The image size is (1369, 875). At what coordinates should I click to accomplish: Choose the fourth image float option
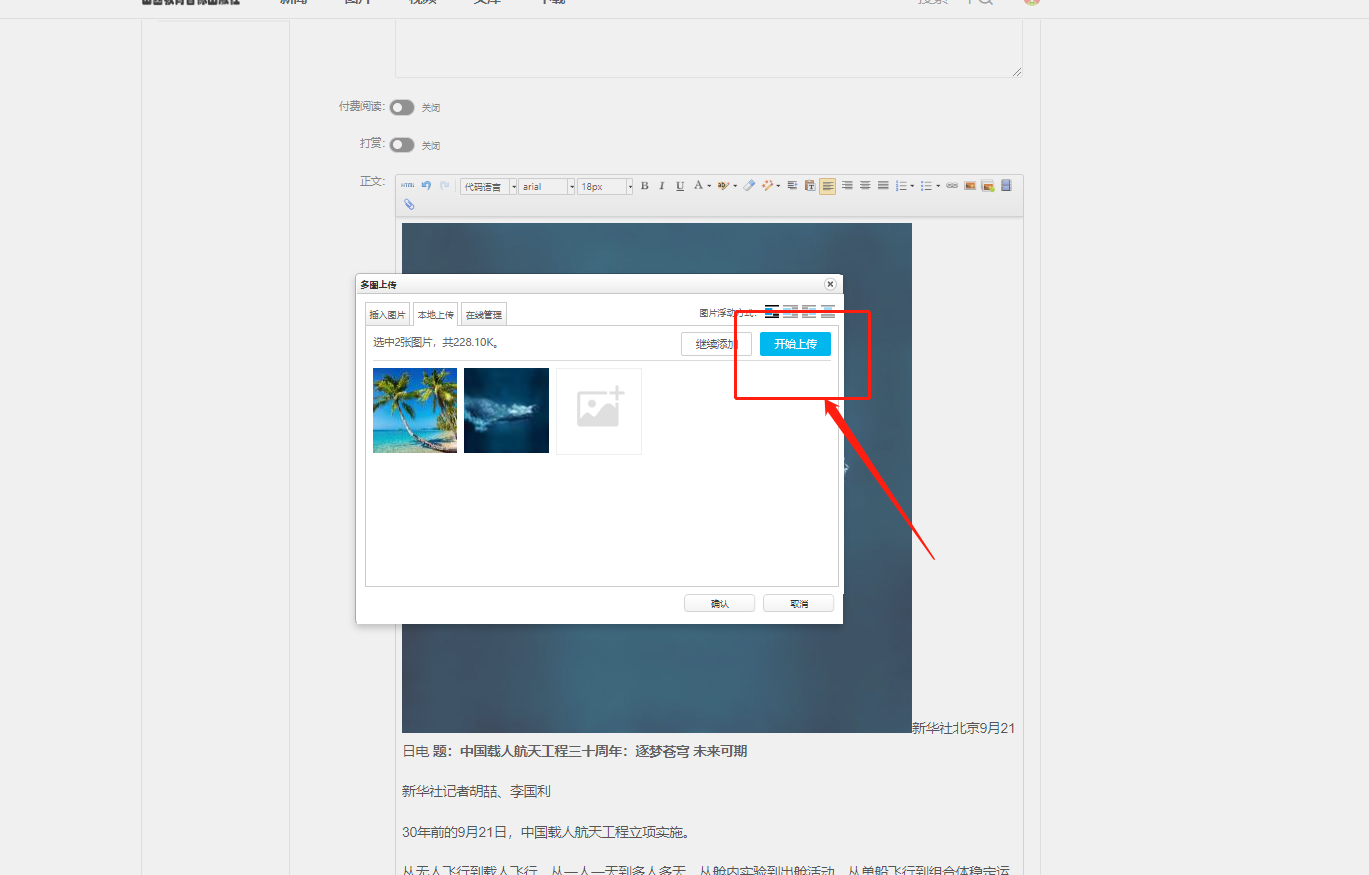[x=828, y=312]
